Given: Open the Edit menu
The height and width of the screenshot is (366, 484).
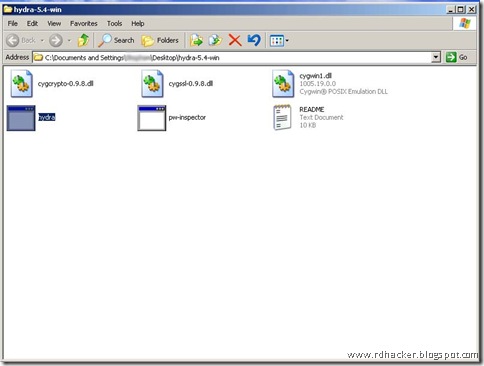Looking at the screenshot, I should pos(32,23).
